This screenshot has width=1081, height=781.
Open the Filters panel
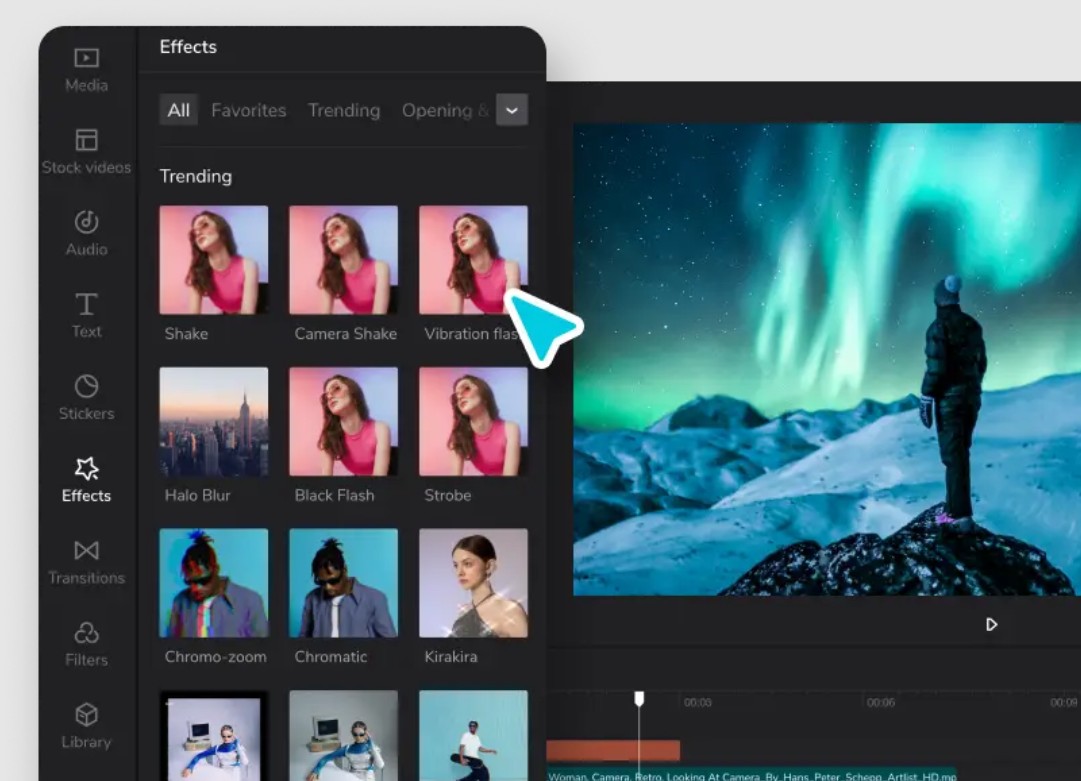point(87,633)
